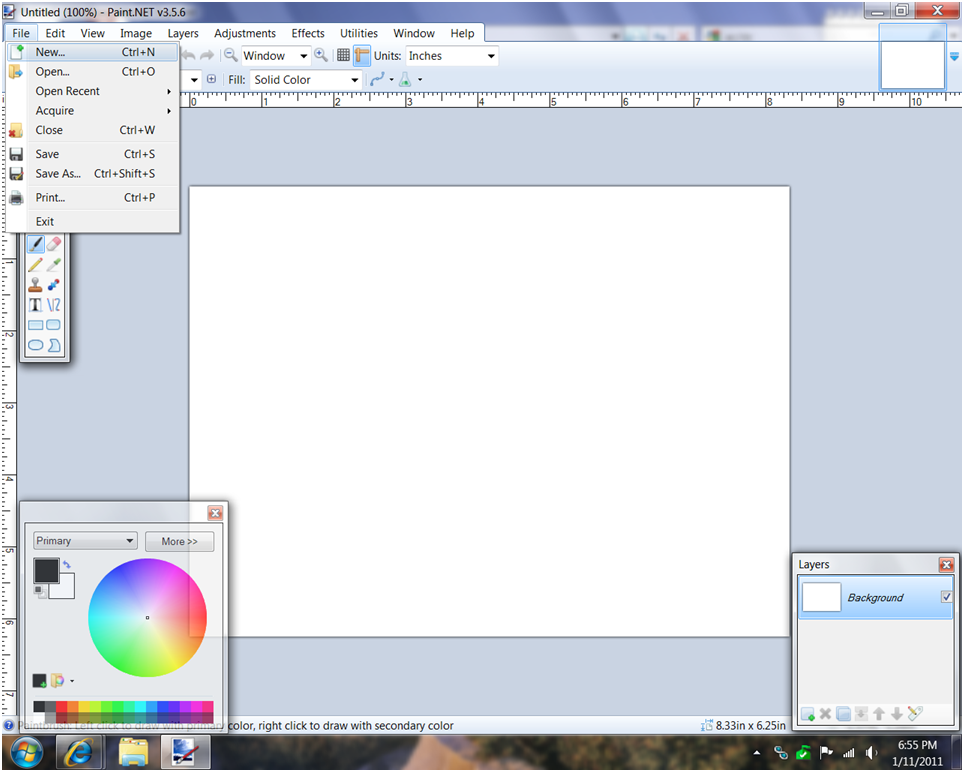964x772 pixels.
Task: Select the Clone Stamp tool
Action: coord(36,284)
